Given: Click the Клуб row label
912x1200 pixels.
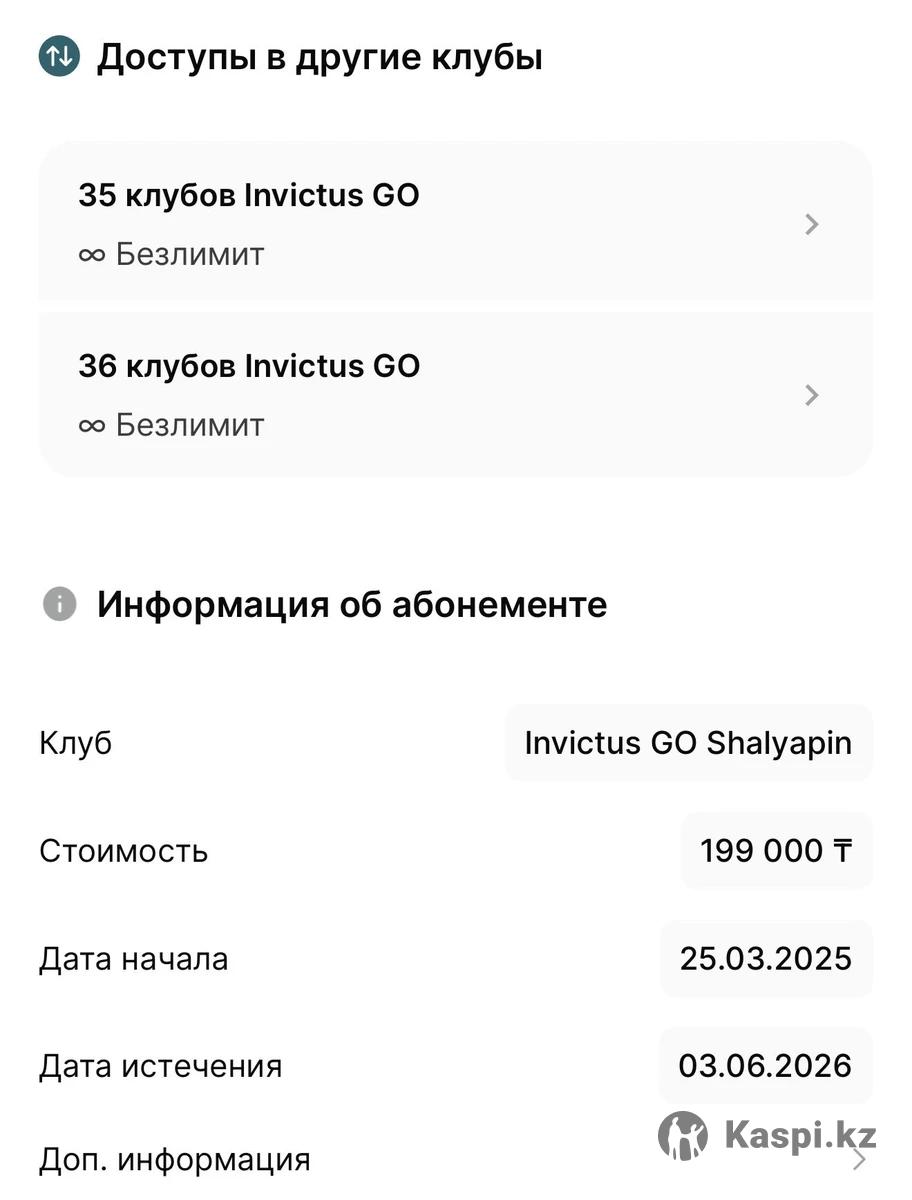Looking at the screenshot, I should [x=76, y=743].
